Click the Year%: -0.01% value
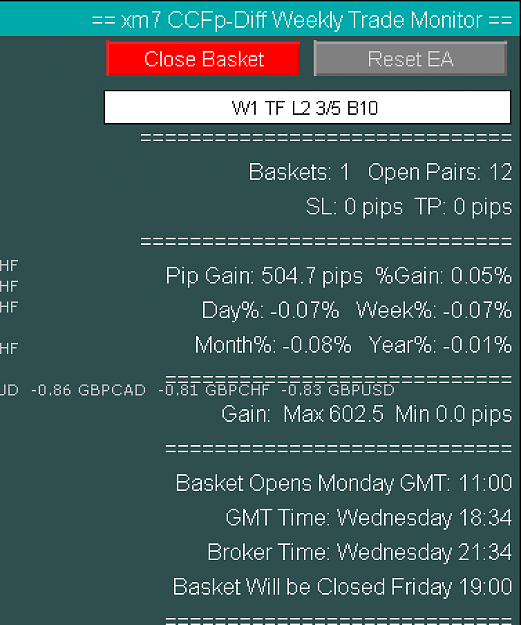 point(440,345)
